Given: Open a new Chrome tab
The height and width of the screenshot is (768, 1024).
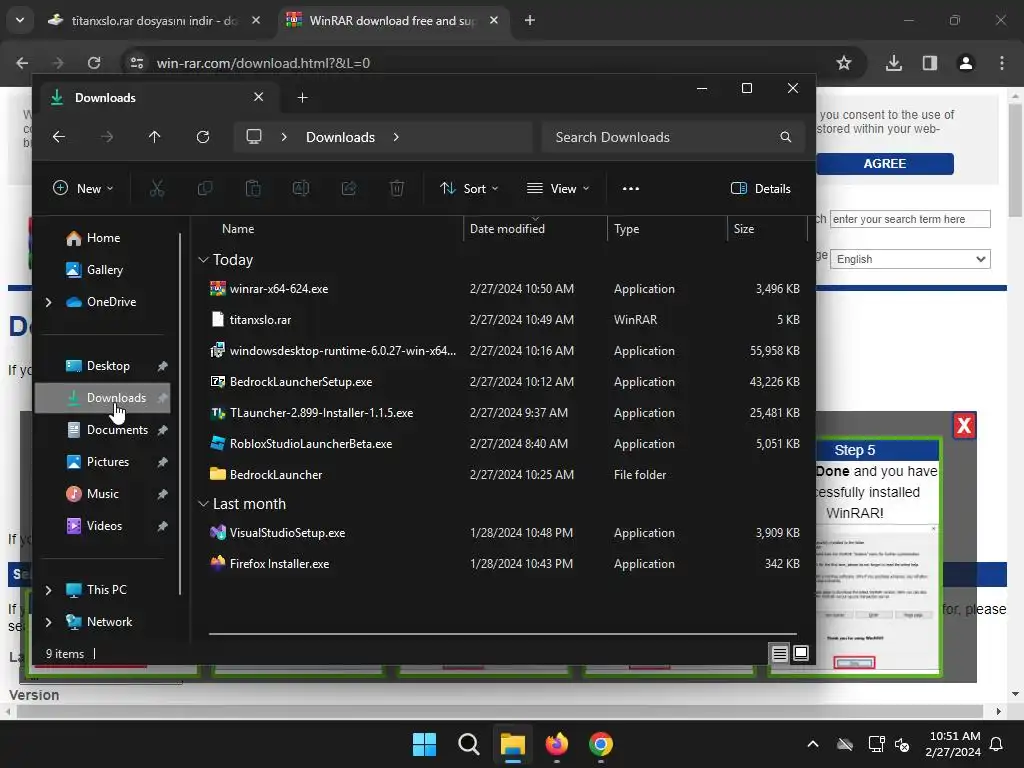Looking at the screenshot, I should tap(530, 20).
